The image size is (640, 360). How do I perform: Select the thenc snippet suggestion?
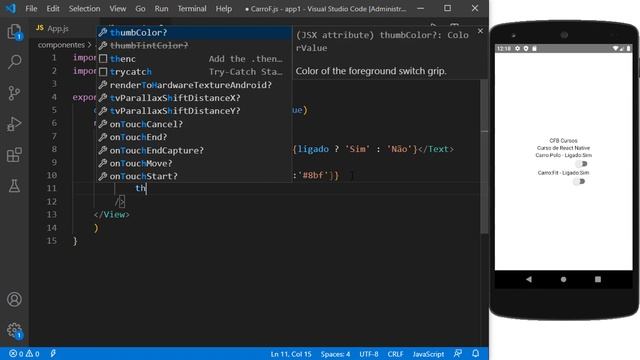194,59
